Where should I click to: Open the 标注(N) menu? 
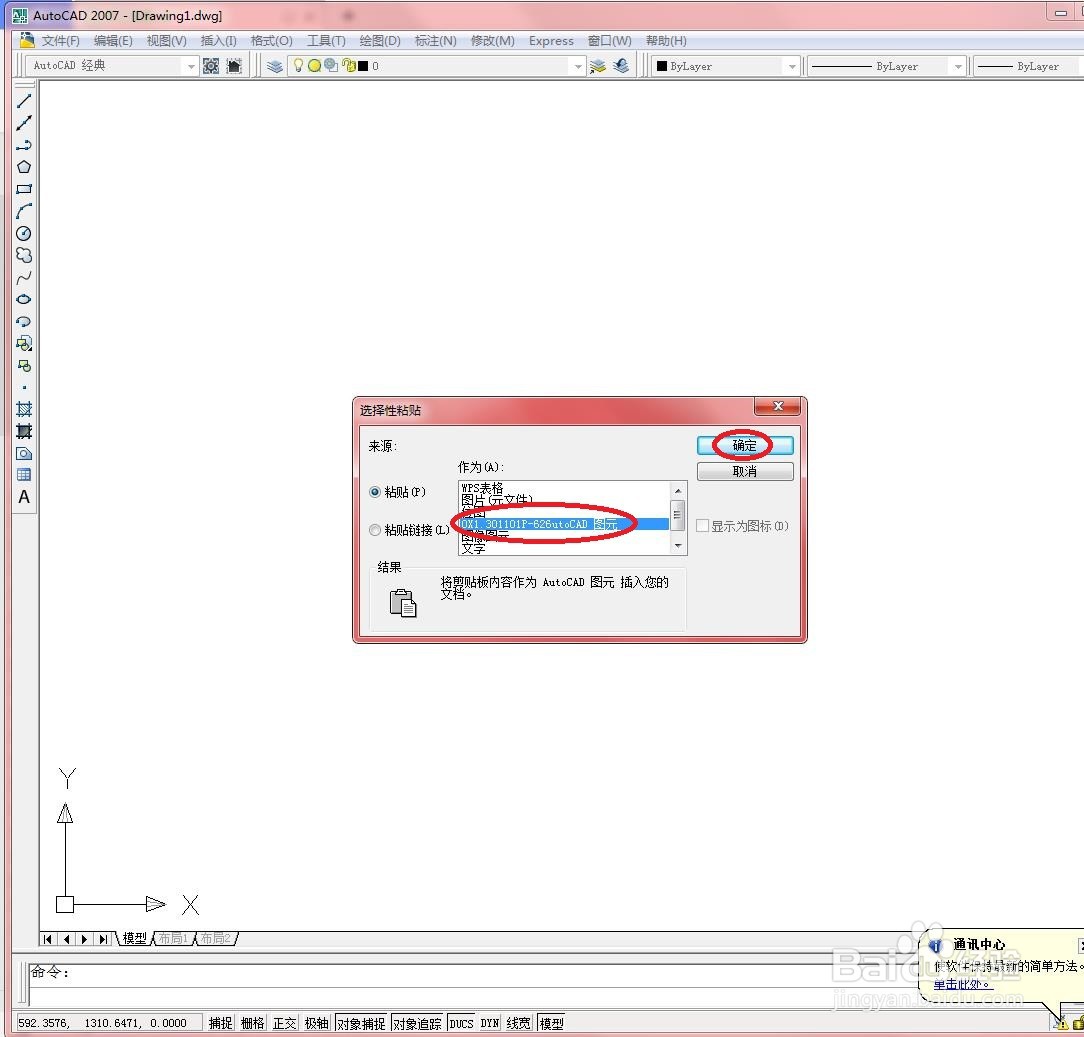click(436, 41)
